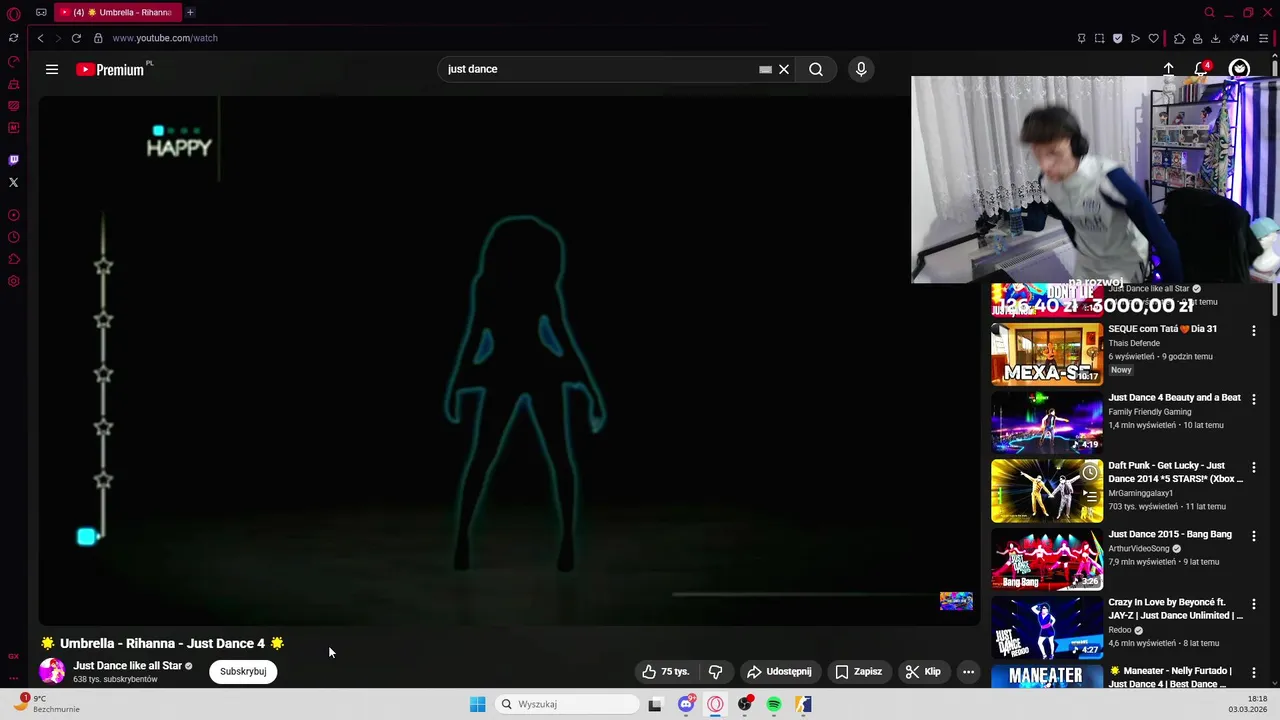Open the YouTube account avatar menu
This screenshot has height=720, width=1280.
pos(1240,68)
